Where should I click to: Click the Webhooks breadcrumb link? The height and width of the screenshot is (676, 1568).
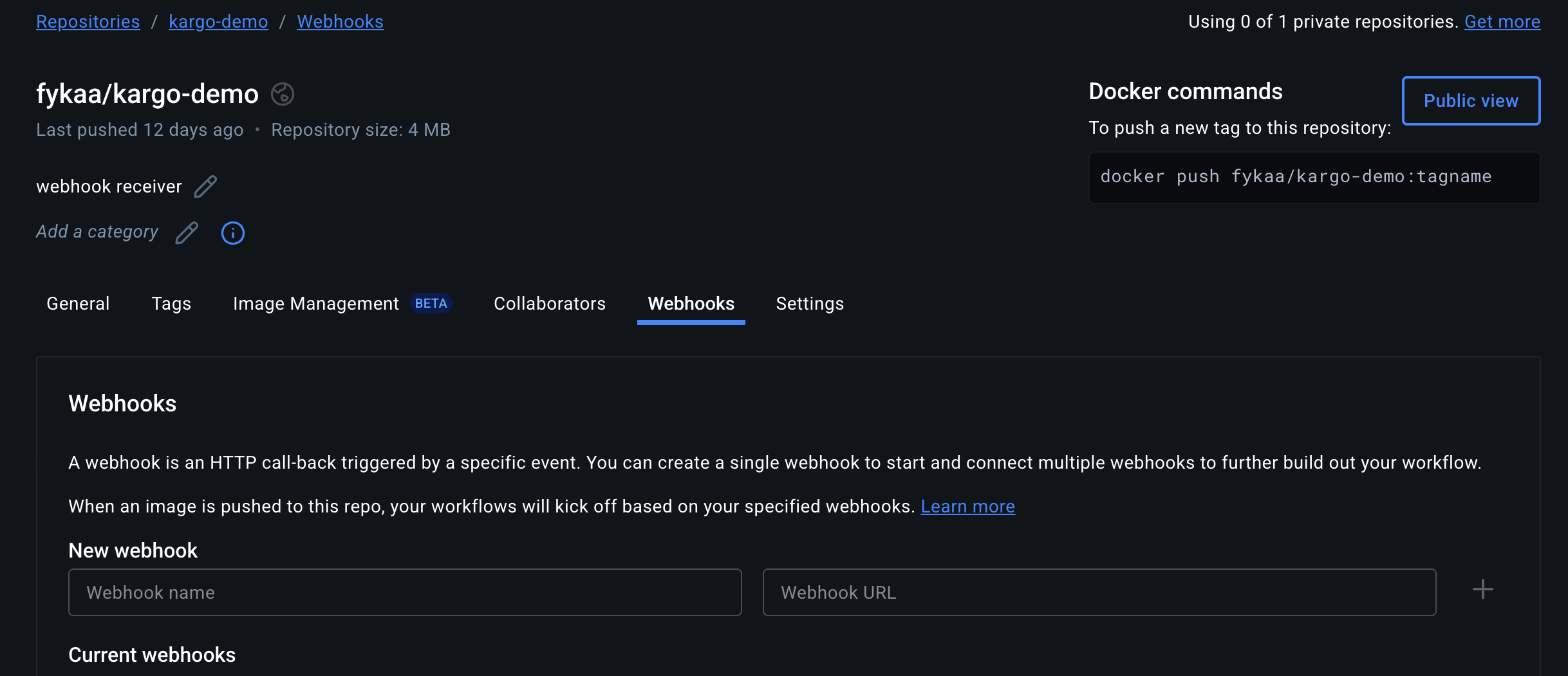[x=340, y=21]
